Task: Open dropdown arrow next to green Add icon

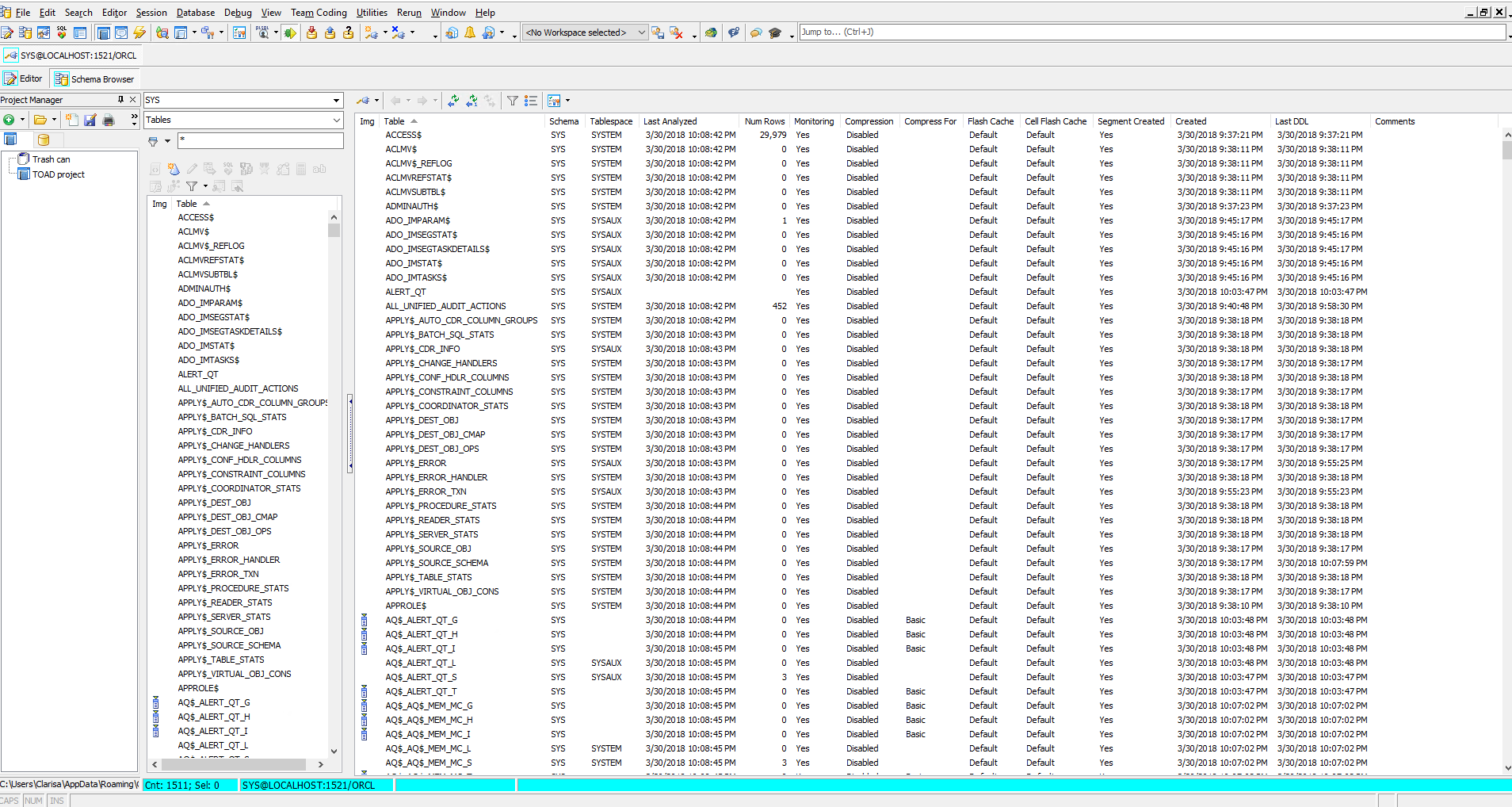Action: tap(22, 120)
